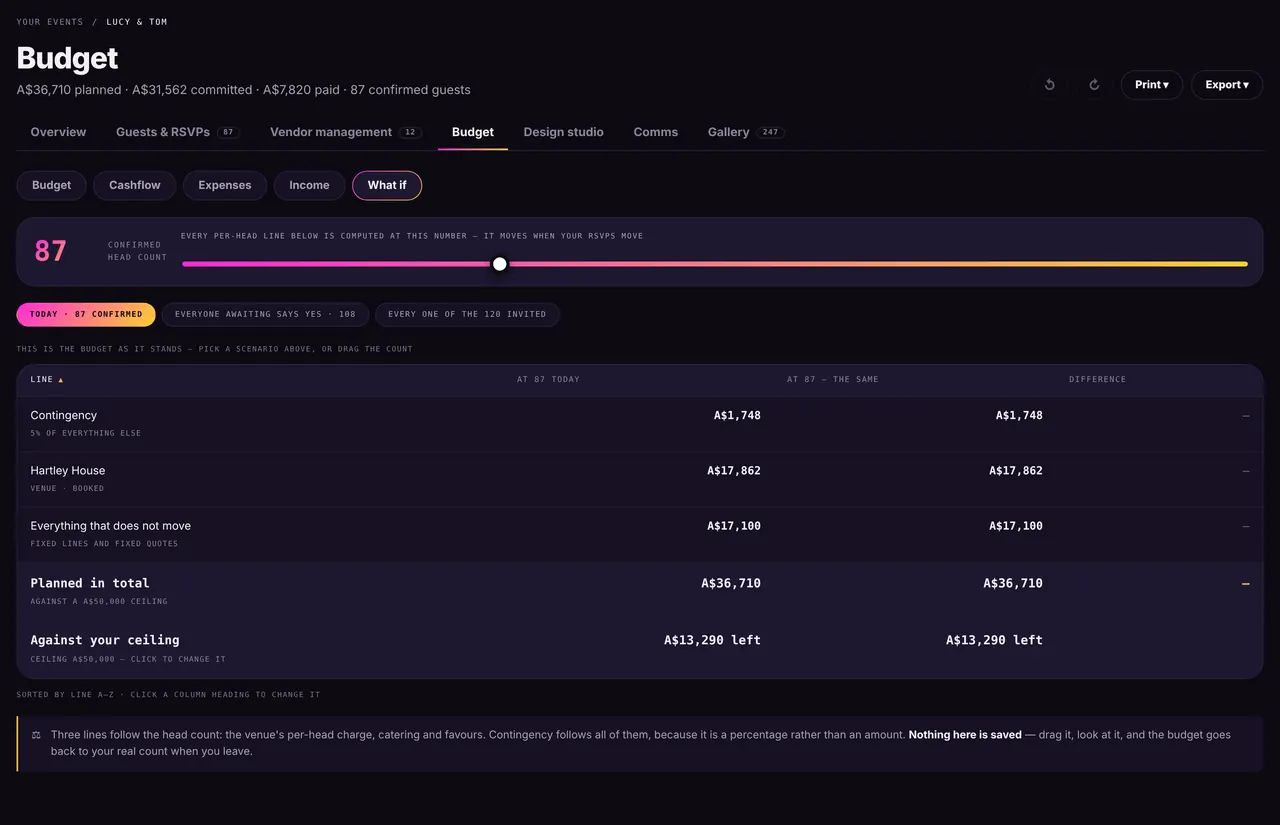Select the Expenses pill
The height and width of the screenshot is (825, 1280).
(x=225, y=185)
